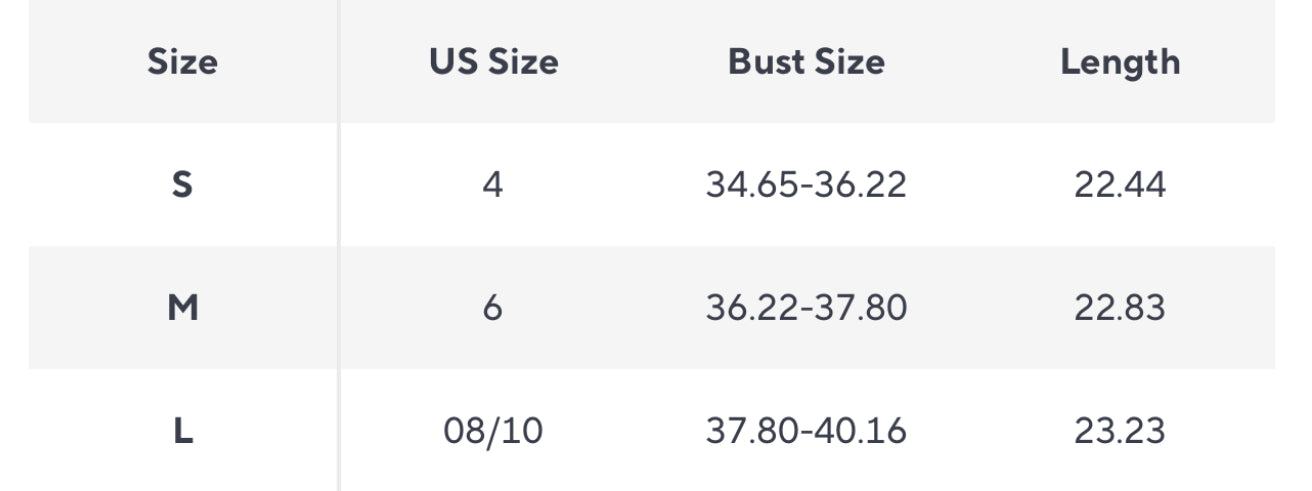
Task: Click the 23.23 length value
Action: 1120,431
